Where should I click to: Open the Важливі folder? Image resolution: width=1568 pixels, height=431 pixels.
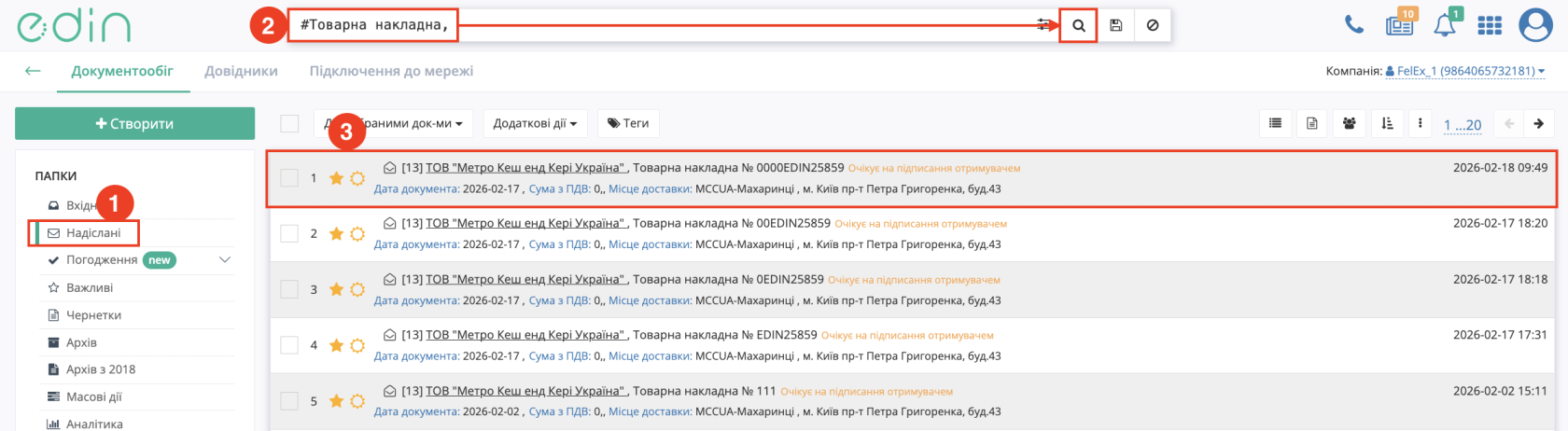[x=90, y=287]
